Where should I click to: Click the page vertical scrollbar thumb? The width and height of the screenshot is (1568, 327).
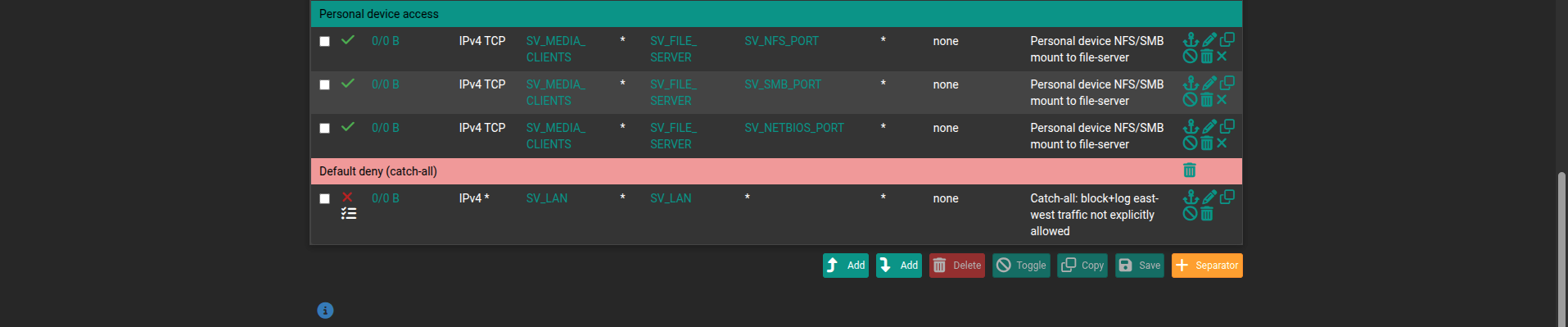coord(1561,248)
